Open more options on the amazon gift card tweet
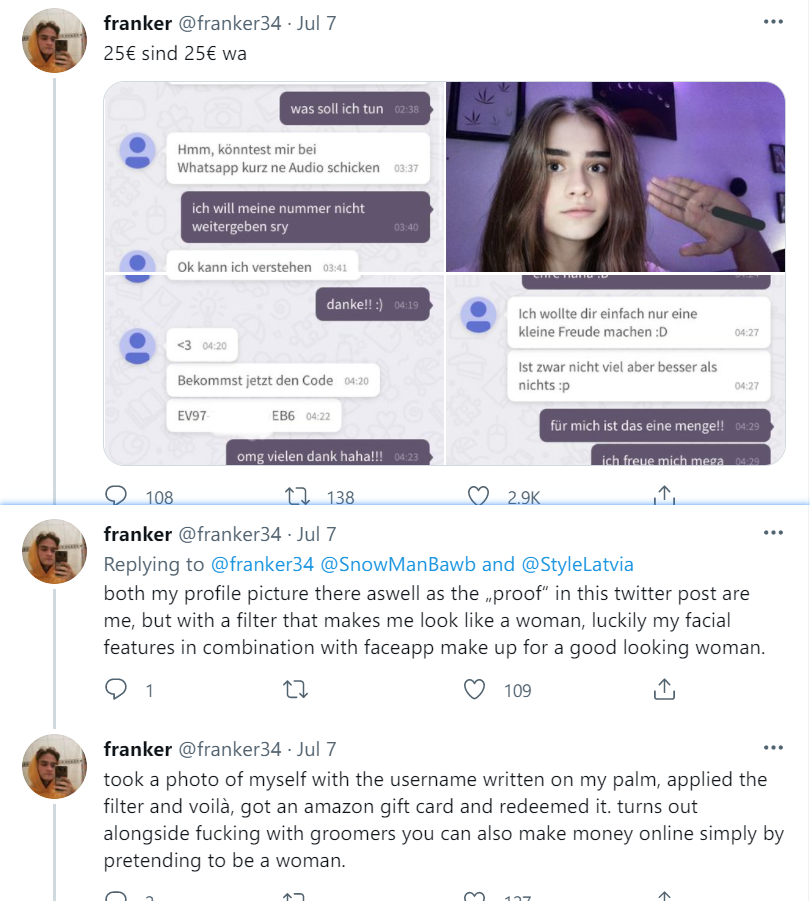The height and width of the screenshot is (901, 810). (773, 748)
